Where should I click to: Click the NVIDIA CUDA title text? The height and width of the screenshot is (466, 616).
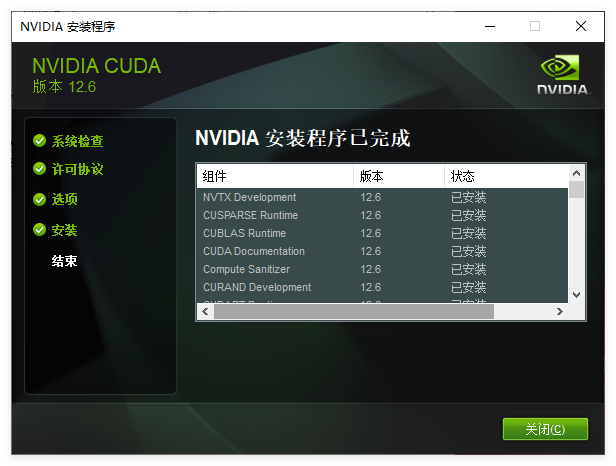point(97,66)
